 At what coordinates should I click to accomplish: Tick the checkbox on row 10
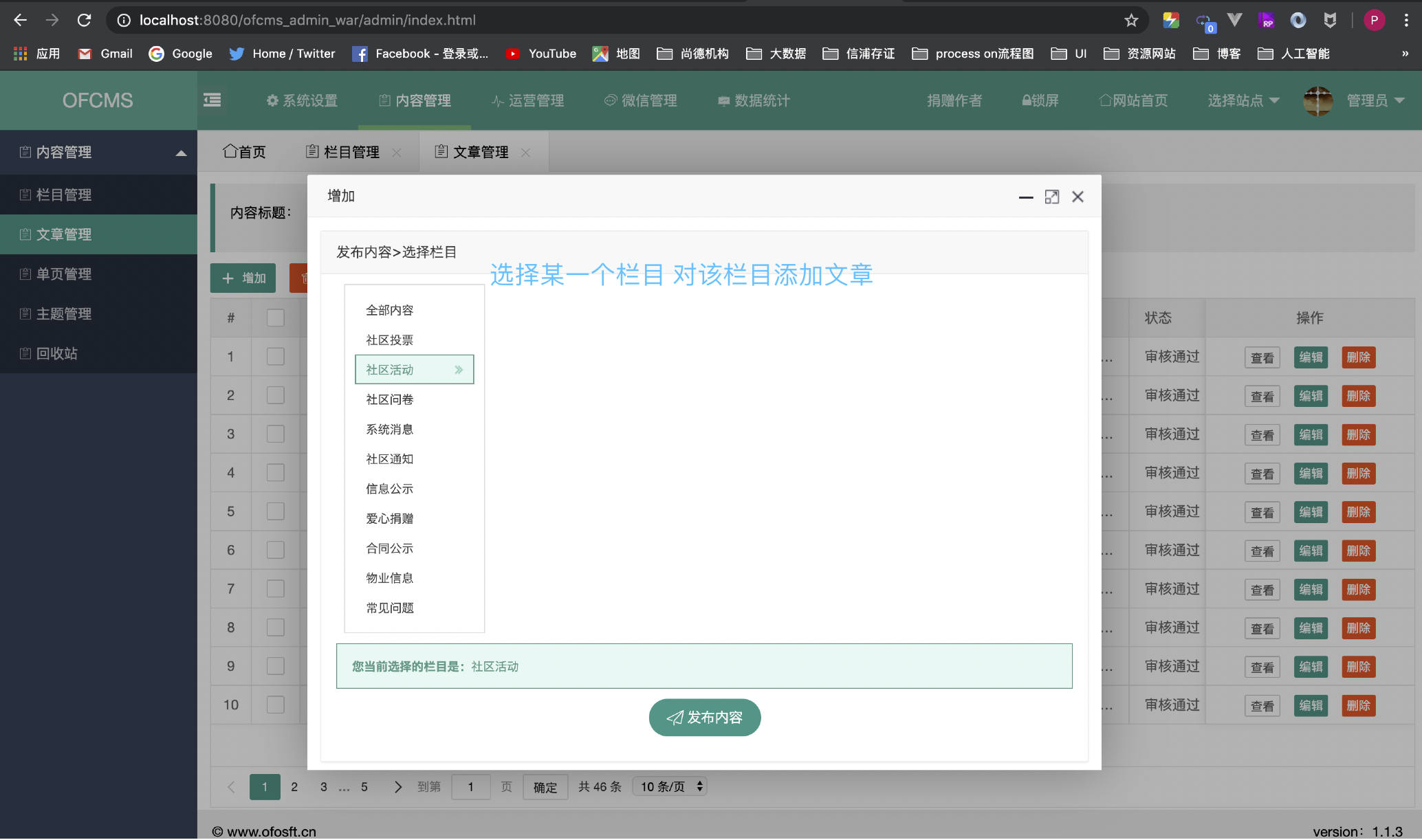point(275,704)
